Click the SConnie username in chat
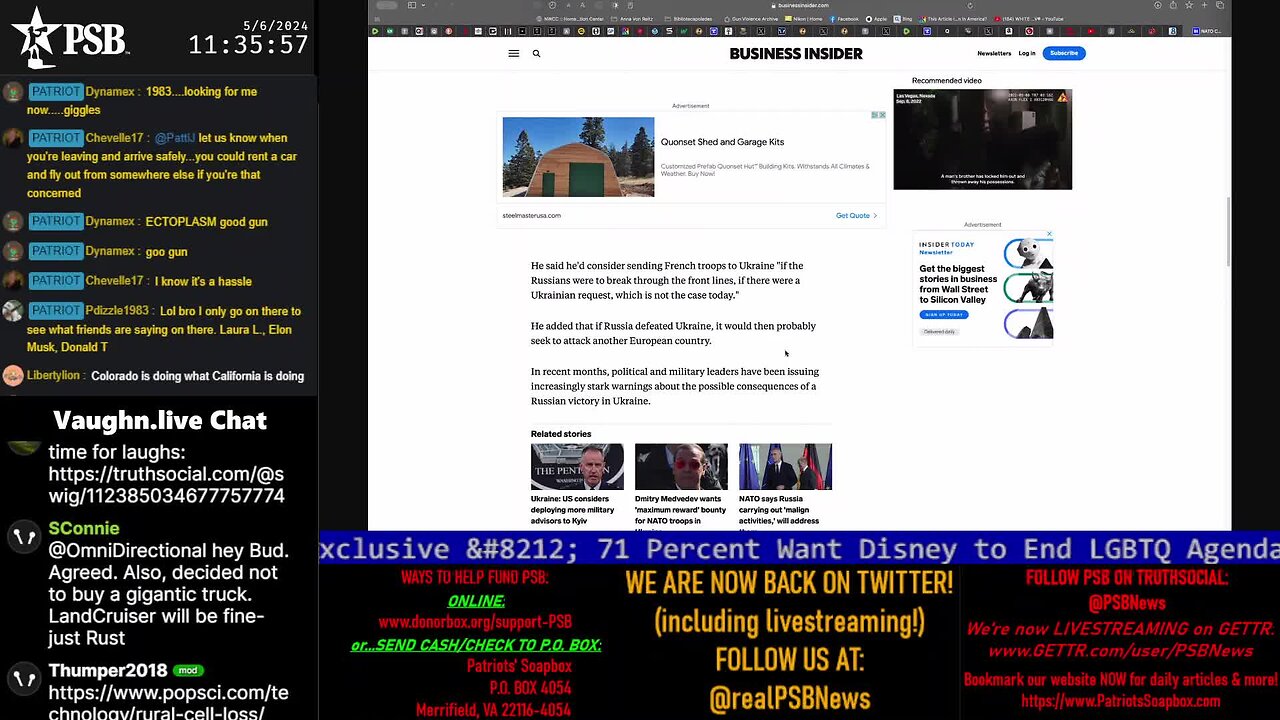The height and width of the screenshot is (720, 1280). 84,528
